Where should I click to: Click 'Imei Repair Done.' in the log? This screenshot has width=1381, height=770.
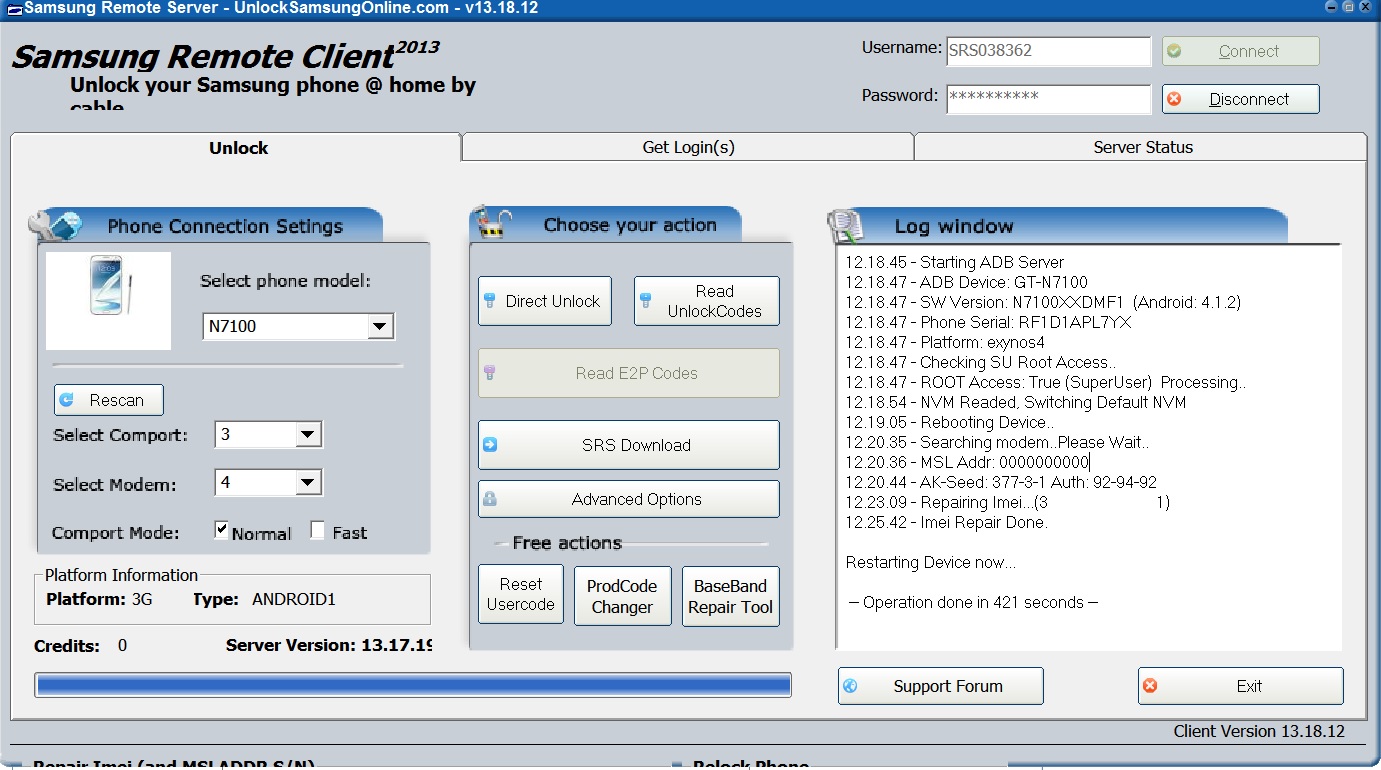[946, 522]
